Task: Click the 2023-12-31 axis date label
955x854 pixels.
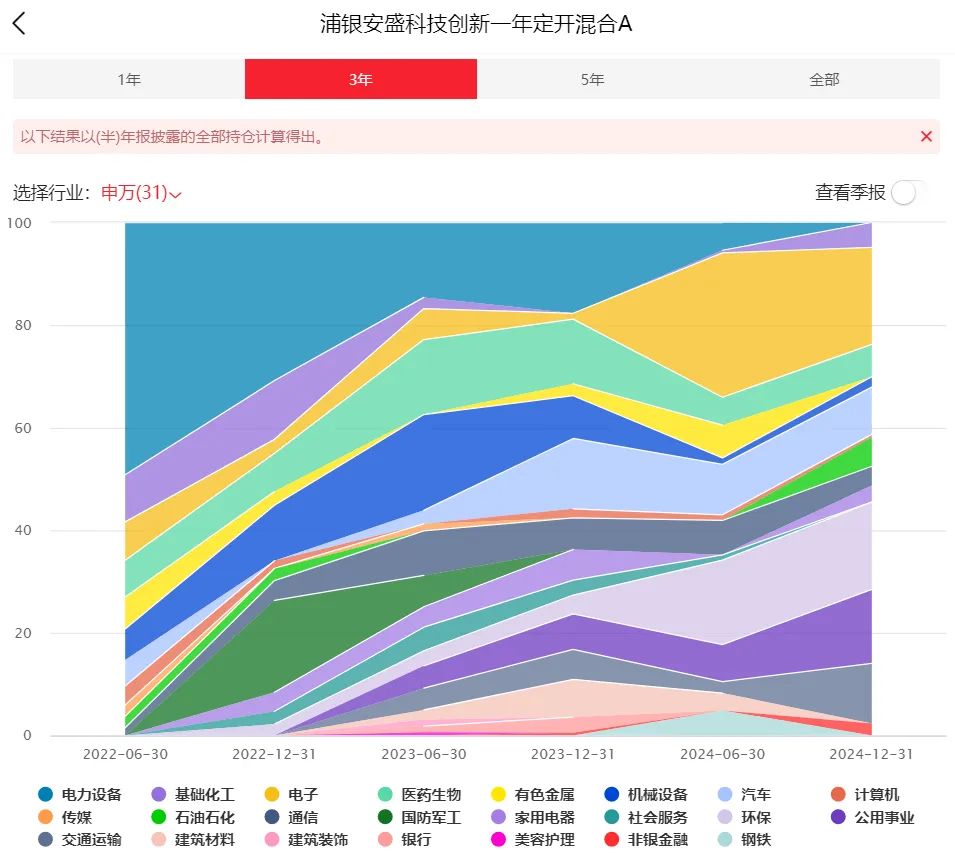Action: pyautogui.click(x=573, y=754)
